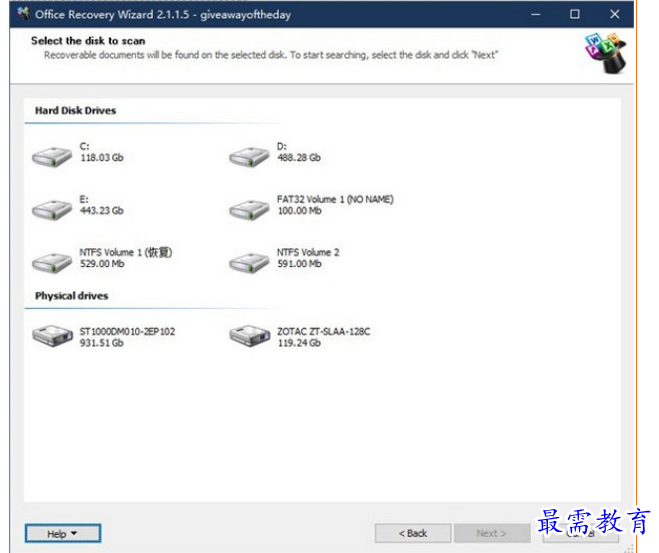Click the Hard Disk Drives heading

76,111
